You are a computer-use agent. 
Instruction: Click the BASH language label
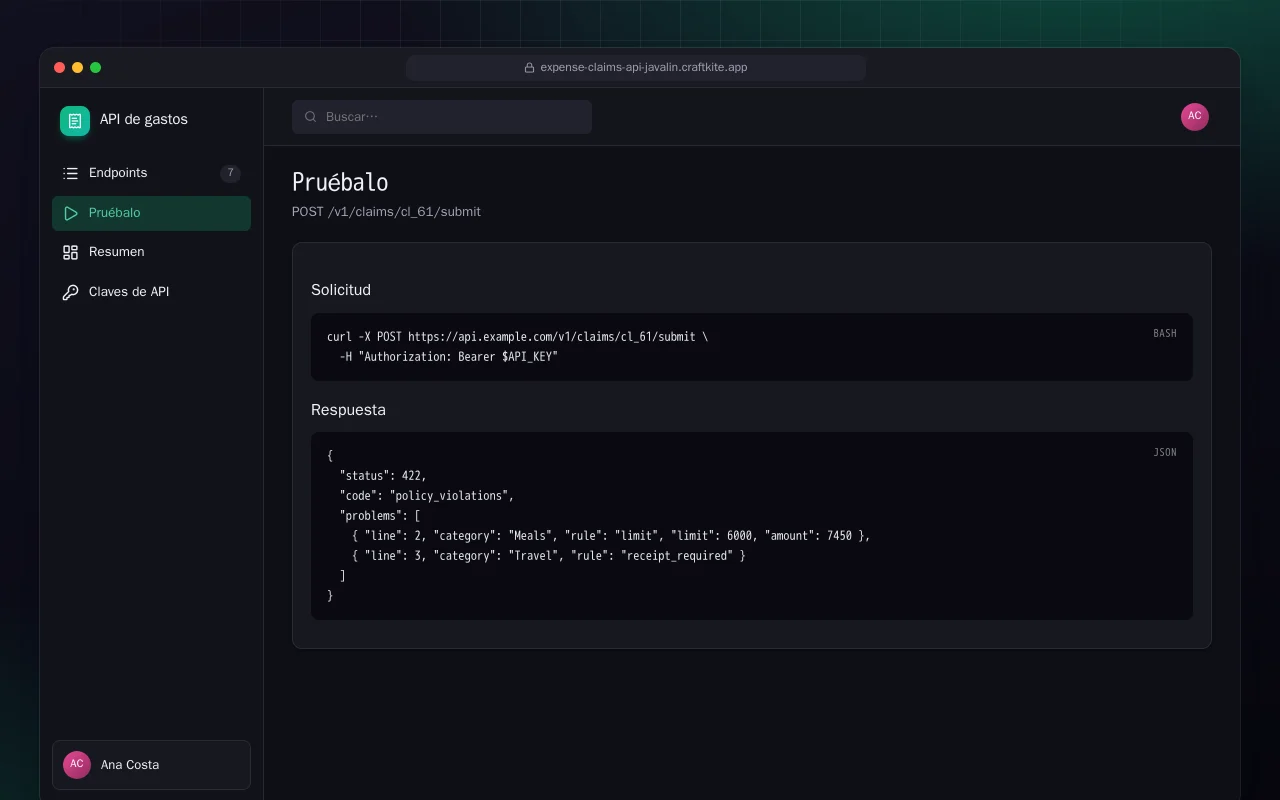1165,333
